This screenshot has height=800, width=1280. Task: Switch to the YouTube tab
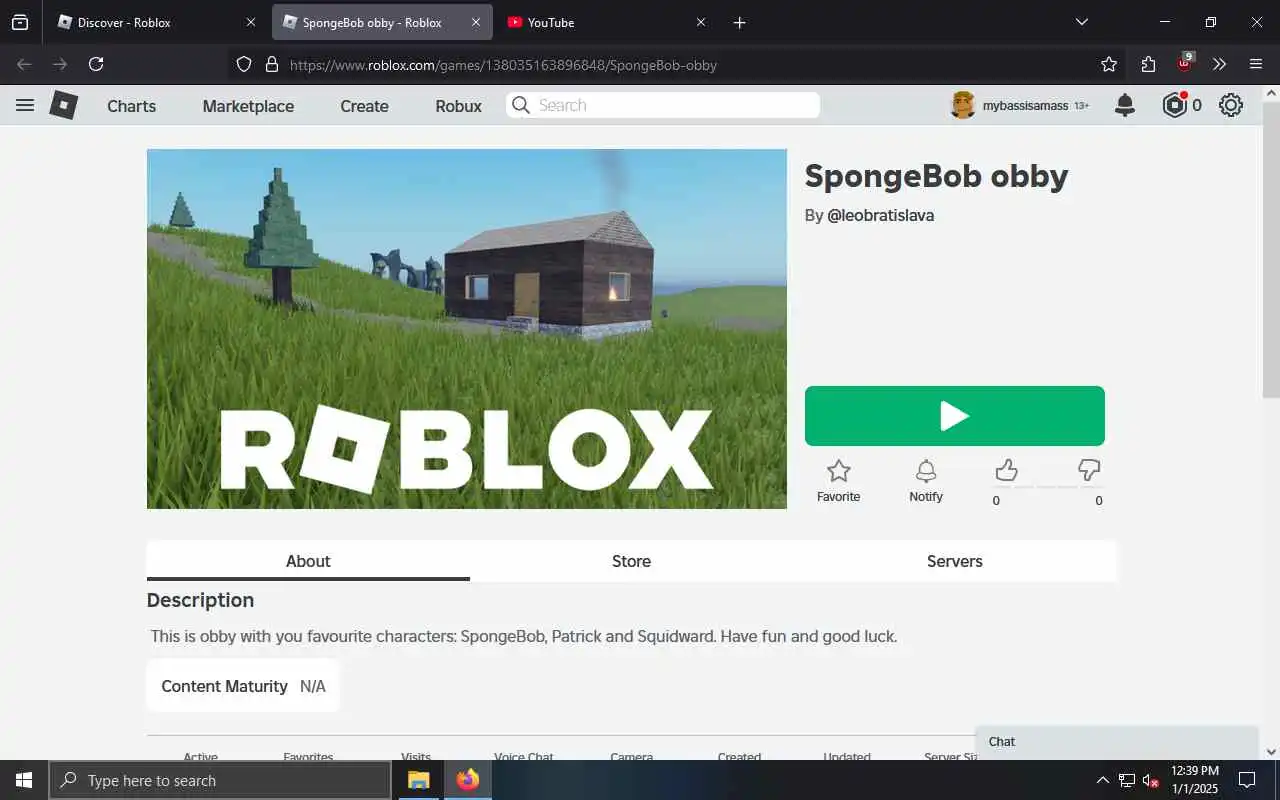[x=607, y=22]
